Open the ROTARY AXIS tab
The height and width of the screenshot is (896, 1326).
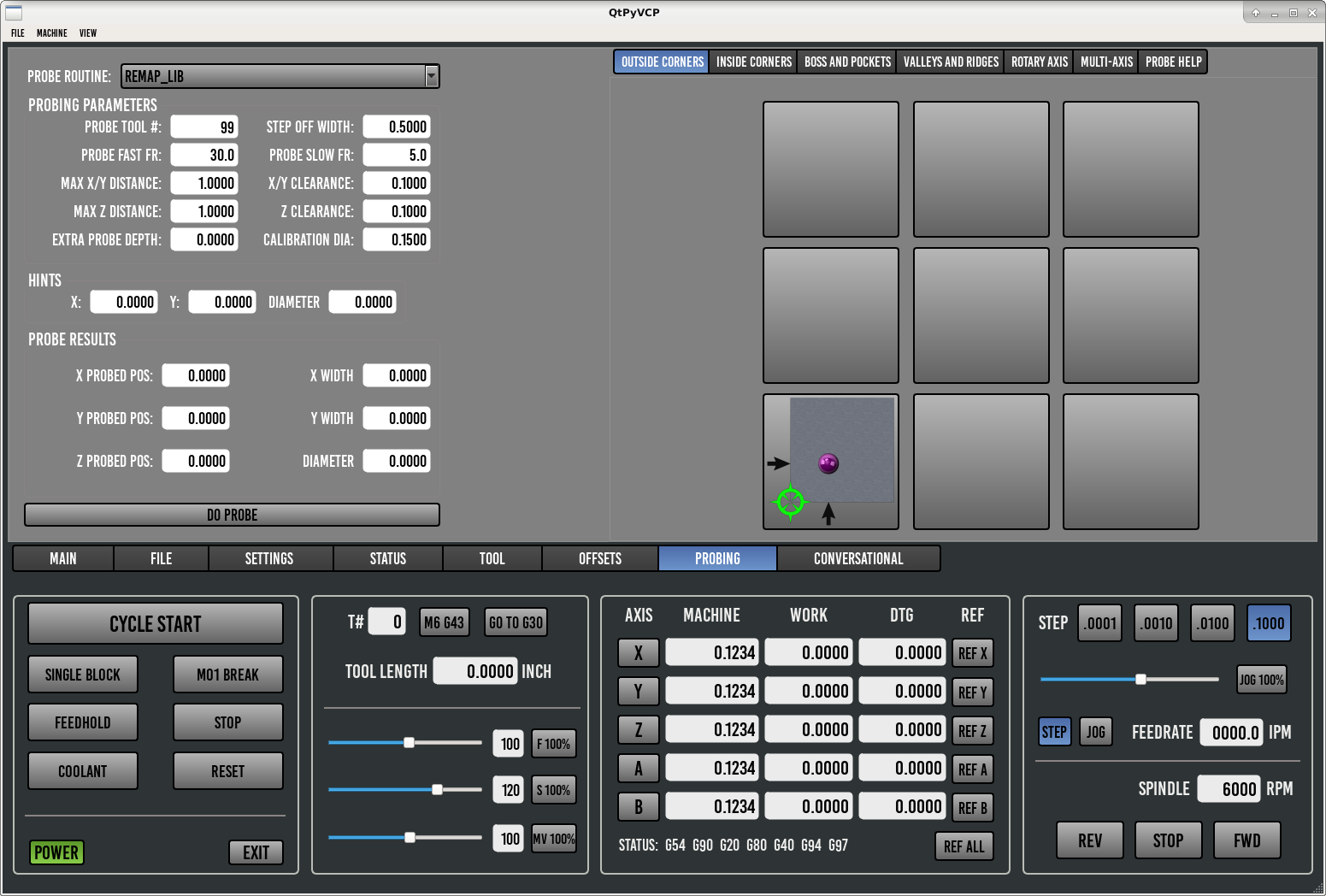[x=1039, y=62]
